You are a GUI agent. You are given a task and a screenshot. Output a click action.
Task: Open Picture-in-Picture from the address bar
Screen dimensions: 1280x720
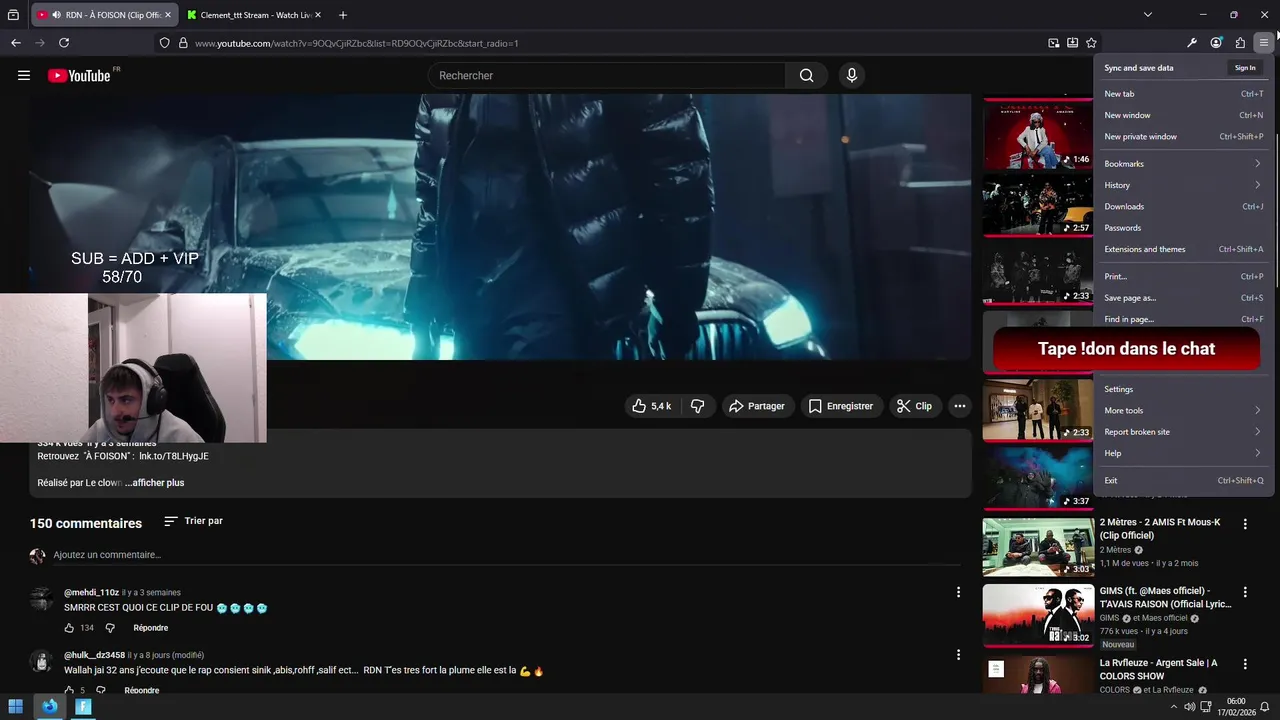[1054, 43]
